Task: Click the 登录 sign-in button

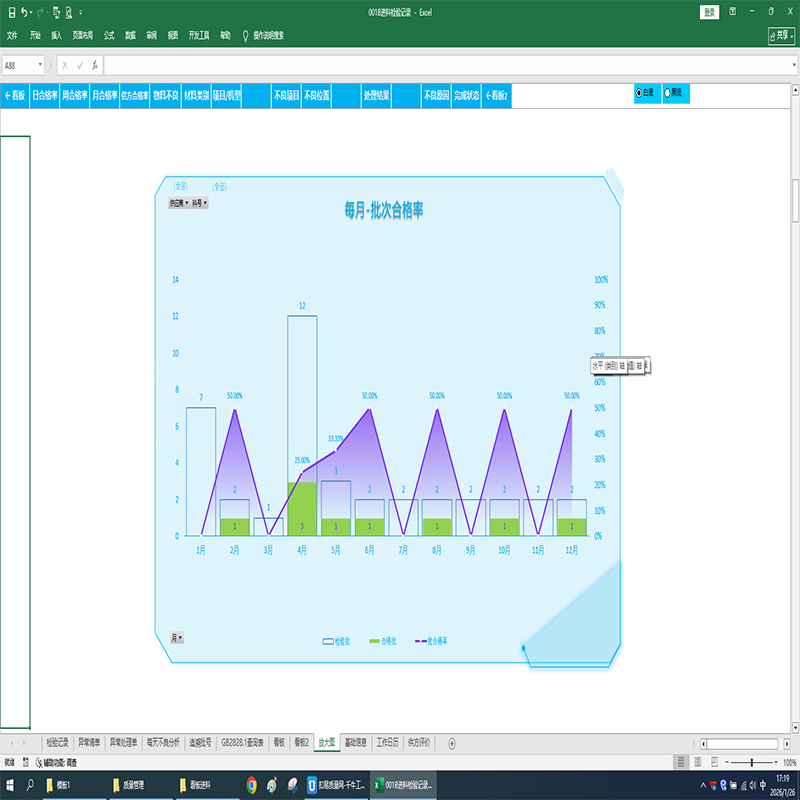Action: coord(709,12)
